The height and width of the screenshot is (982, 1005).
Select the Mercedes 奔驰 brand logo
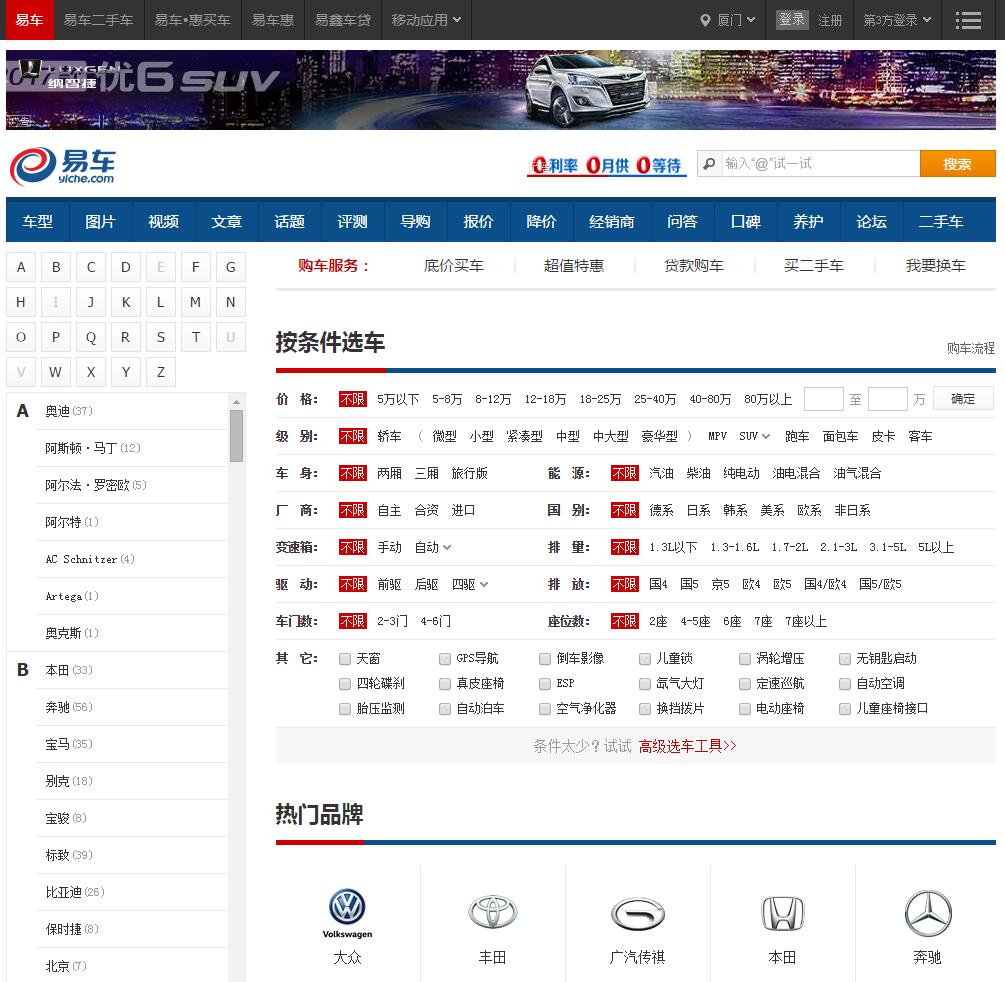(927, 913)
